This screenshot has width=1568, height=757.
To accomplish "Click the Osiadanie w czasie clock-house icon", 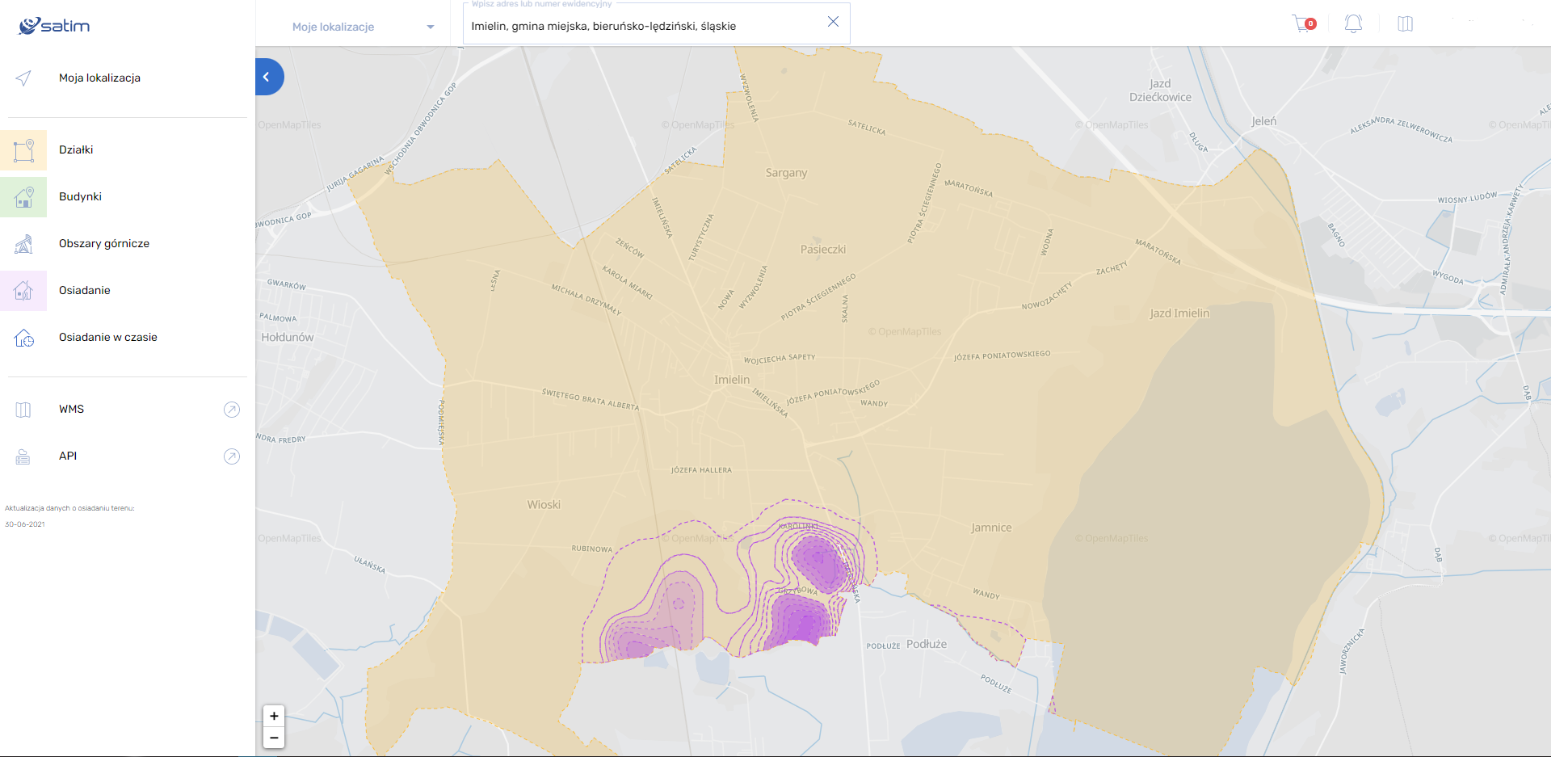I will [x=23, y=338].
